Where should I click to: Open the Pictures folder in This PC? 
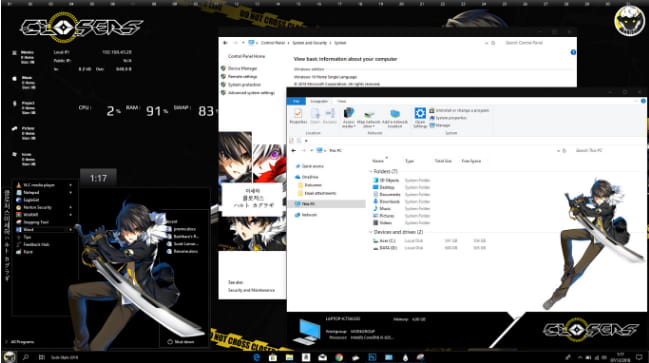point(384,216)
